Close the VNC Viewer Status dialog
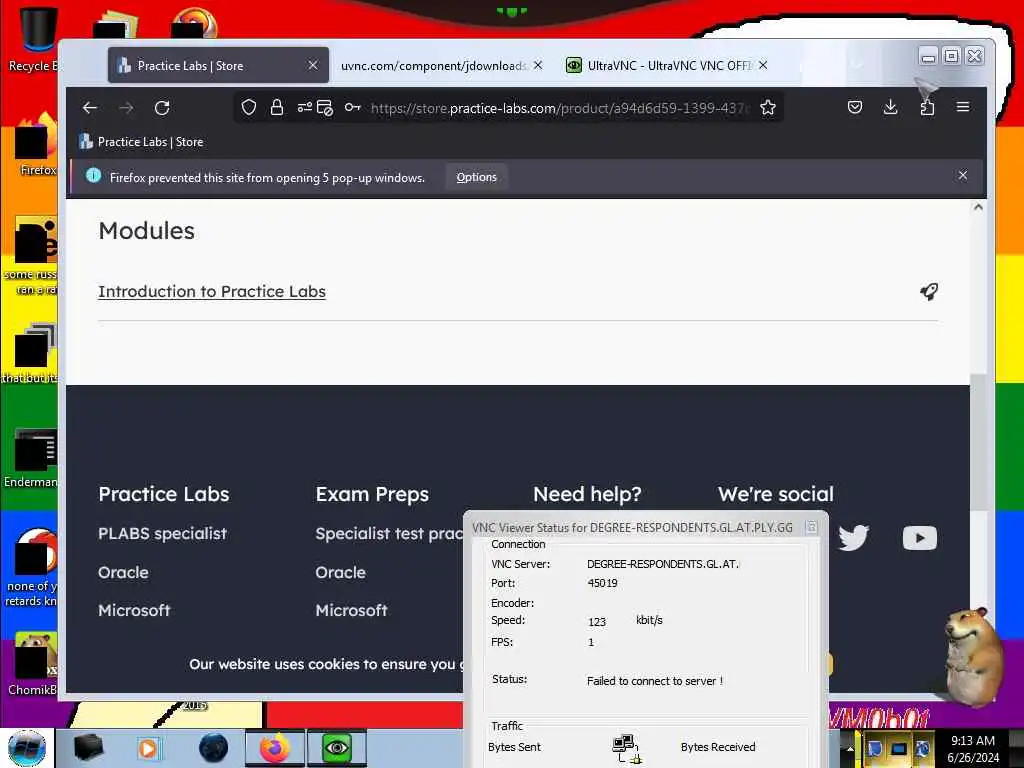Viewport: 1024px width, 768px height. click(811, 526)
